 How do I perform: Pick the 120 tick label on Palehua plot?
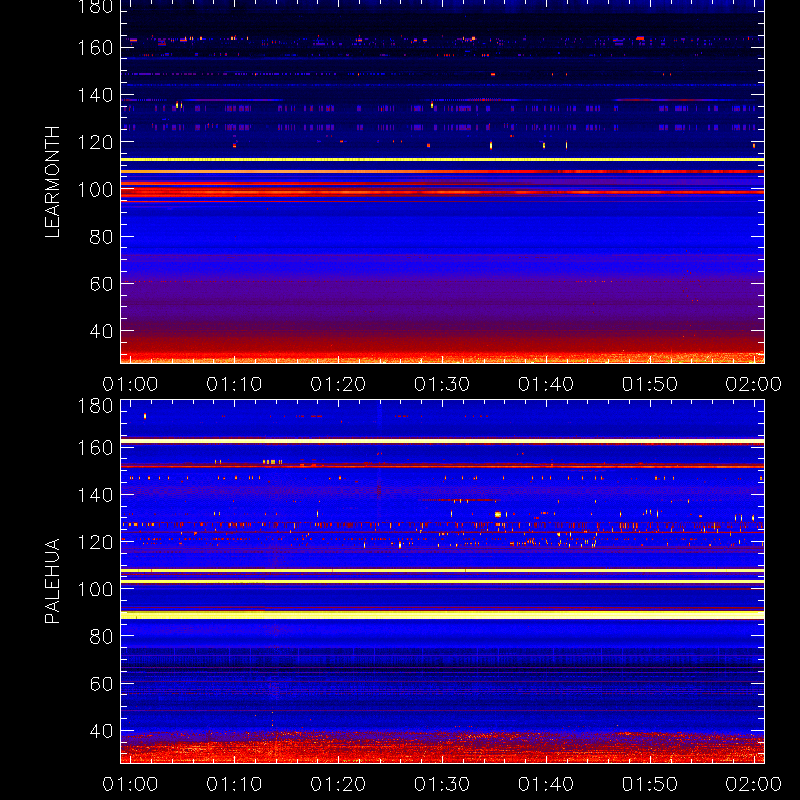click(95, 542)
